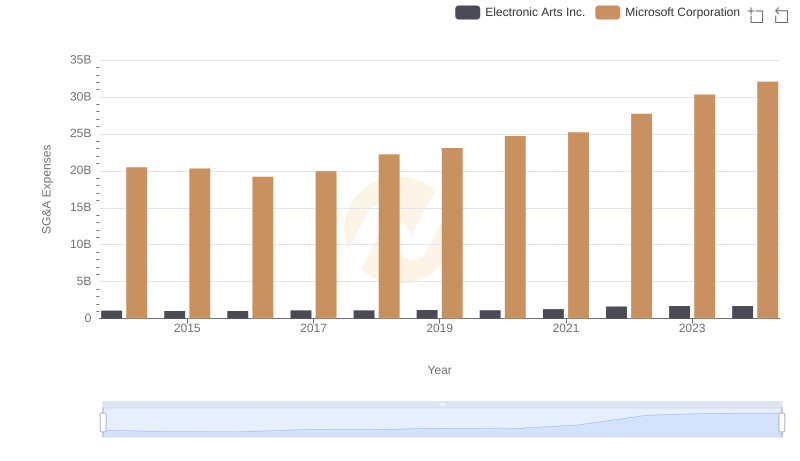Image resolution: width=800 pixels, height=461 pixels.
Task: Click the Electronic Arts bar for 2019
Action: [427, 314]
